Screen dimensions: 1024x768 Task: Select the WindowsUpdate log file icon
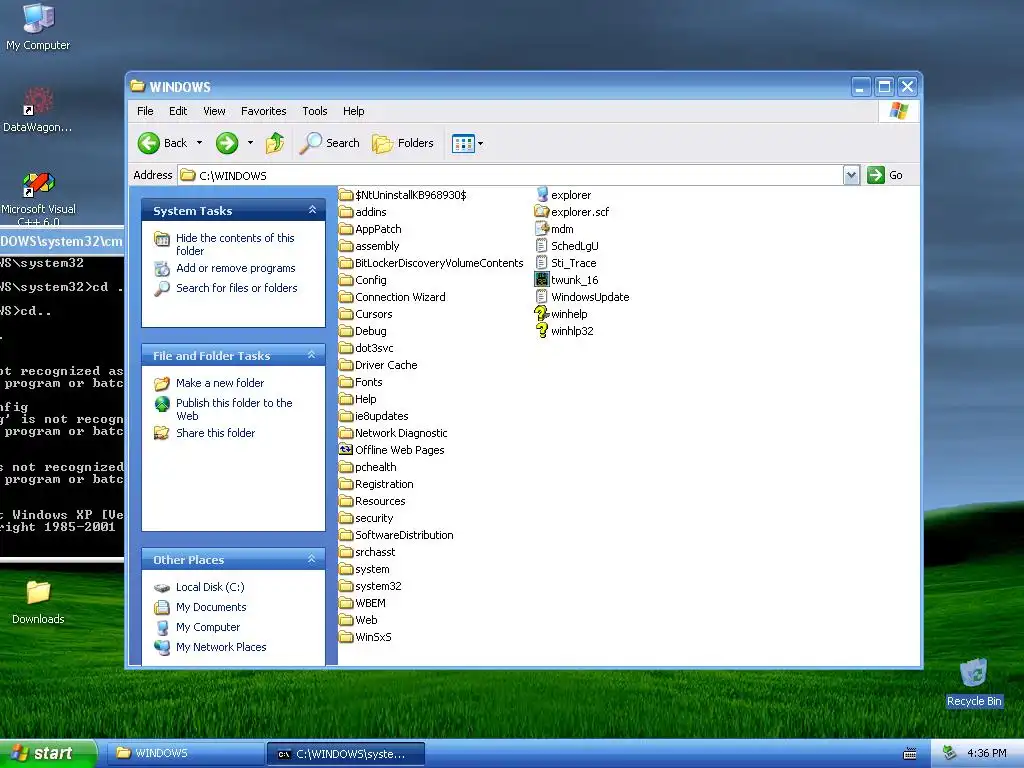[x=541, y=296]
